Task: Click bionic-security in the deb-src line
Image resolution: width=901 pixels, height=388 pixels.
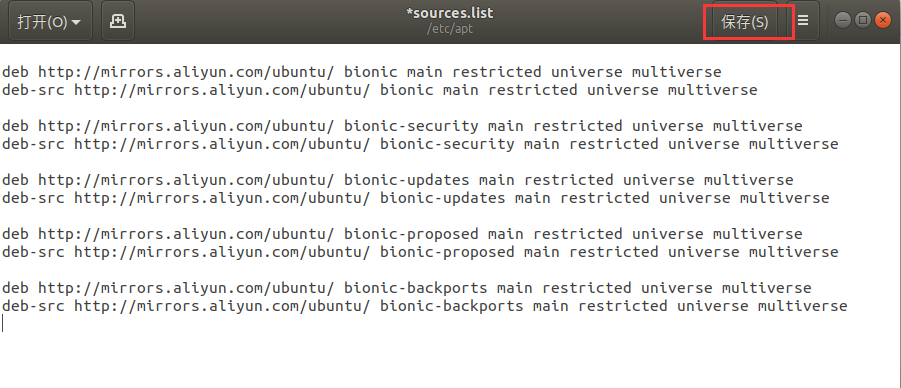Action: pos(447,144)
